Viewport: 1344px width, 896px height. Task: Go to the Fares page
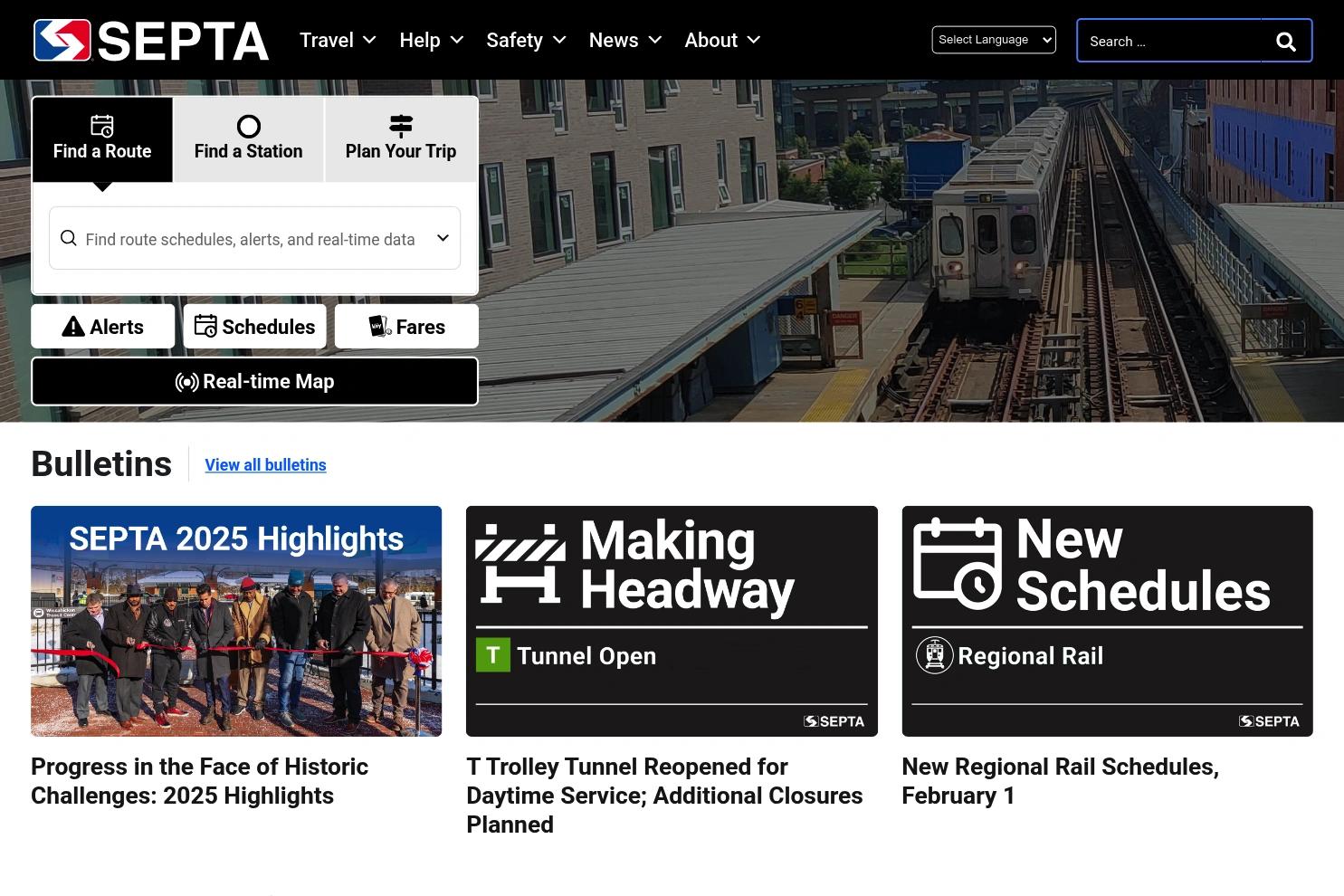click(407, 327)
